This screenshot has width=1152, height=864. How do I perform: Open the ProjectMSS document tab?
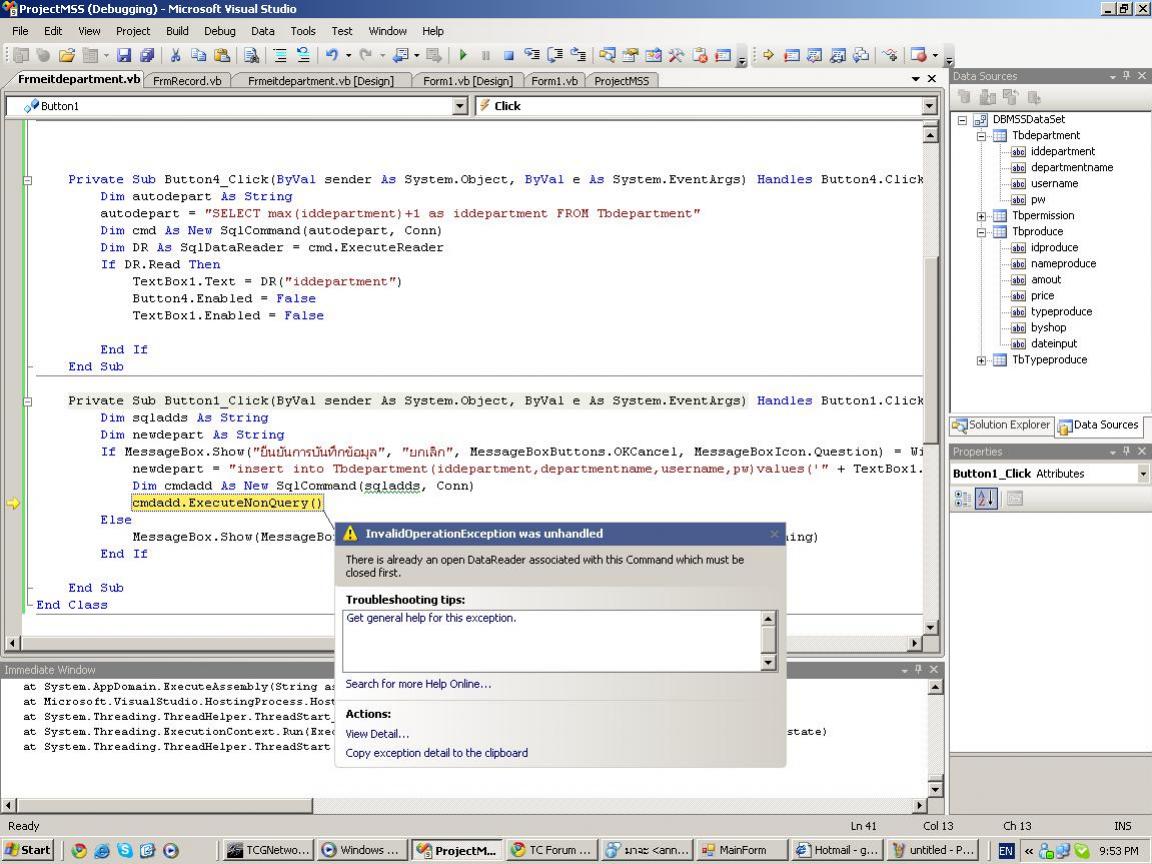(x=622, y=81)
